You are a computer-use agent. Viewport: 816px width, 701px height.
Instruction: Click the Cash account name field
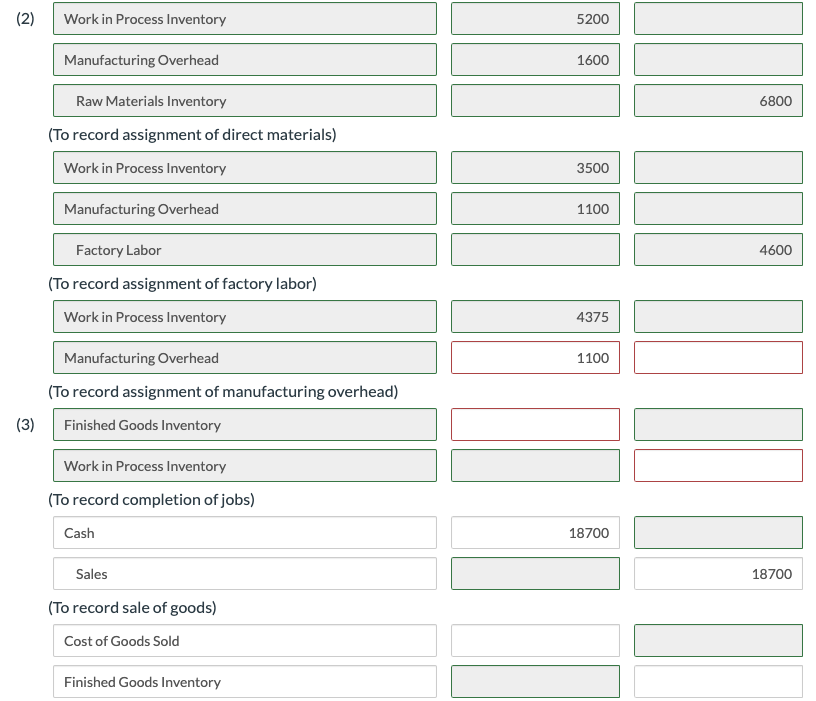[244, 532]
